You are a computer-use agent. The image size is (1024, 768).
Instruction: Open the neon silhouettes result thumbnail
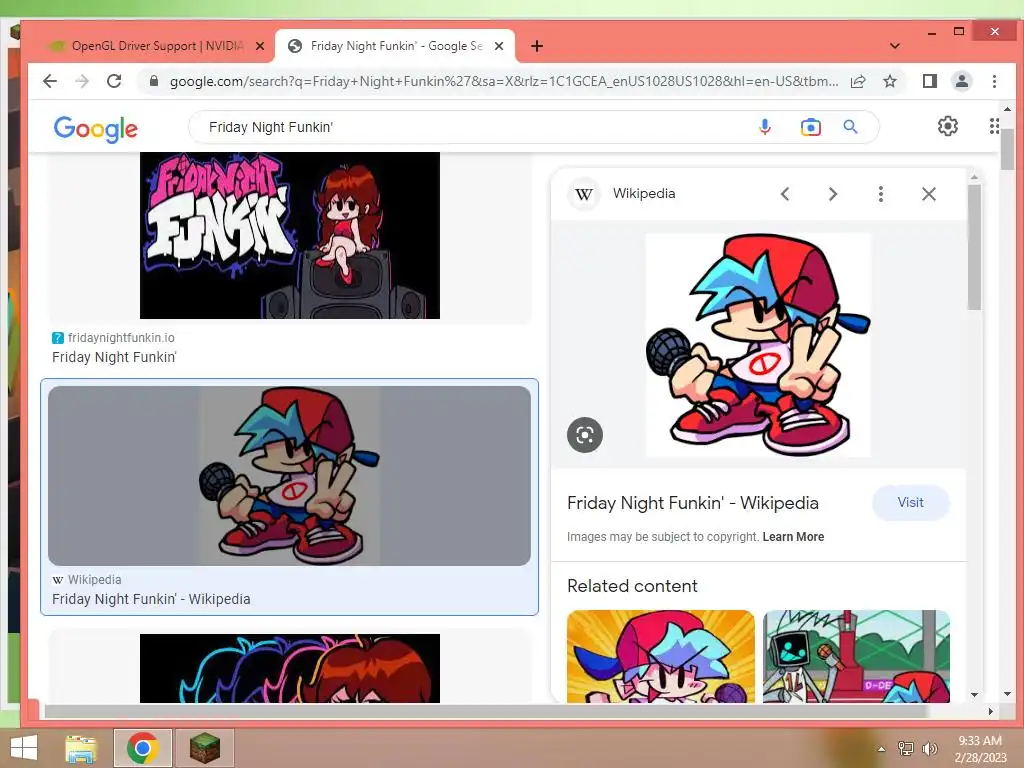[289, 668]
